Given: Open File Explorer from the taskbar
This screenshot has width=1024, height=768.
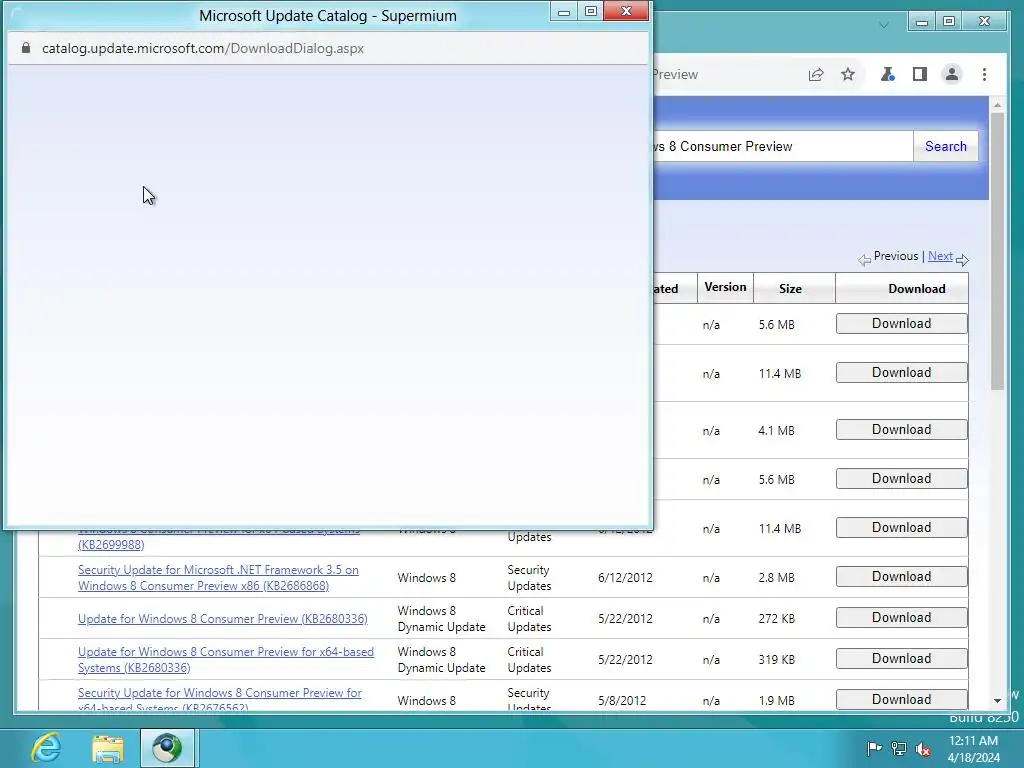Looking at the screenshot, I should point(108,748).
